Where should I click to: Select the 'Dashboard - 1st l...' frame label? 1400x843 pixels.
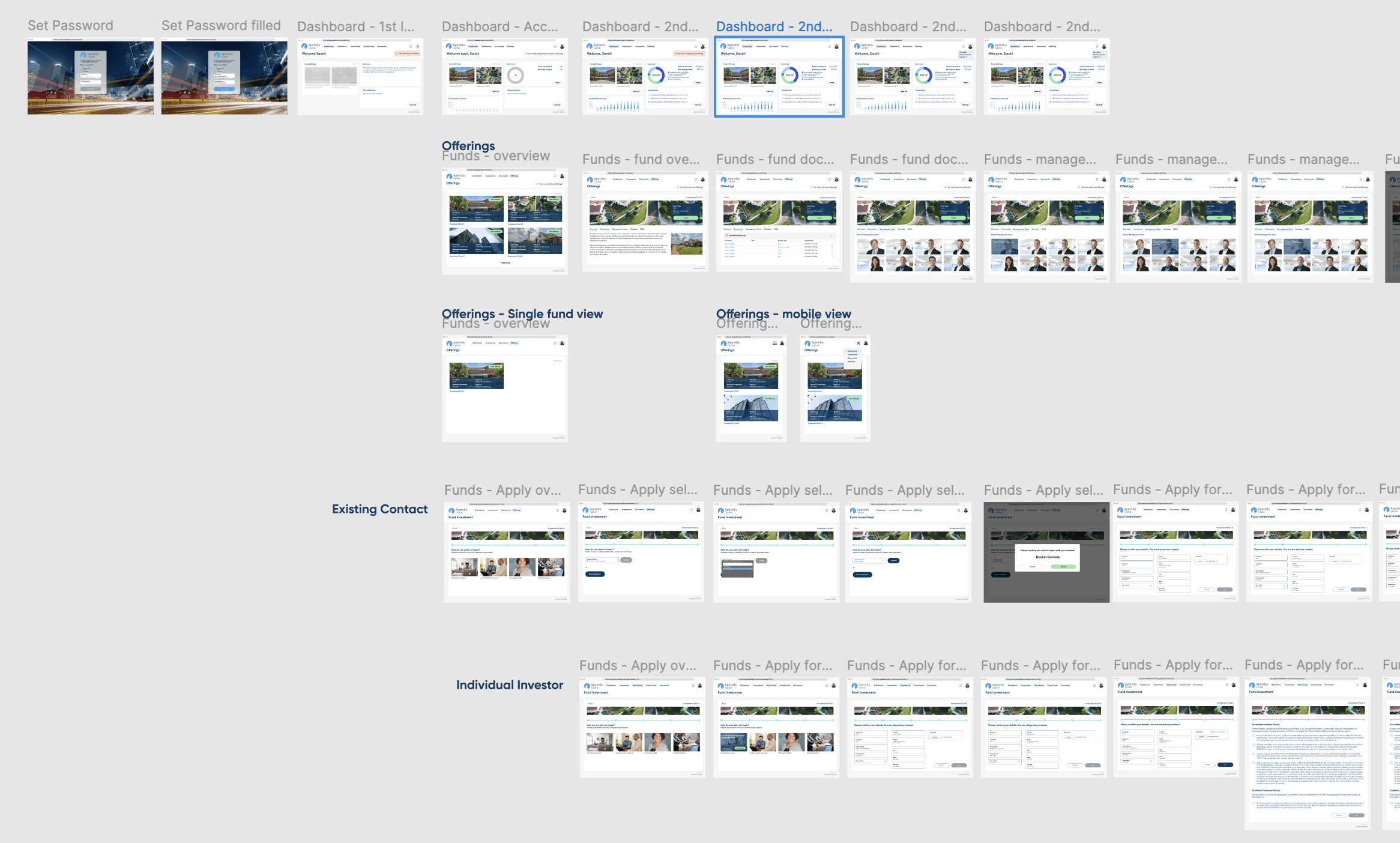[355, 26]
